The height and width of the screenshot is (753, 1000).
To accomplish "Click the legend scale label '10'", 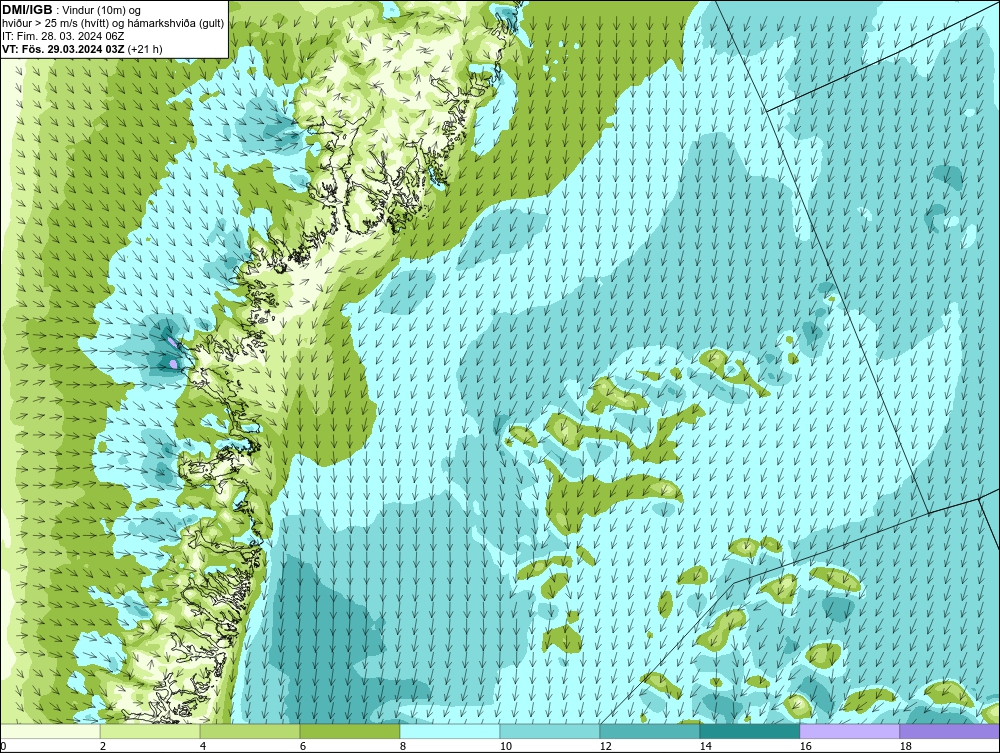I will pos(505,746).
